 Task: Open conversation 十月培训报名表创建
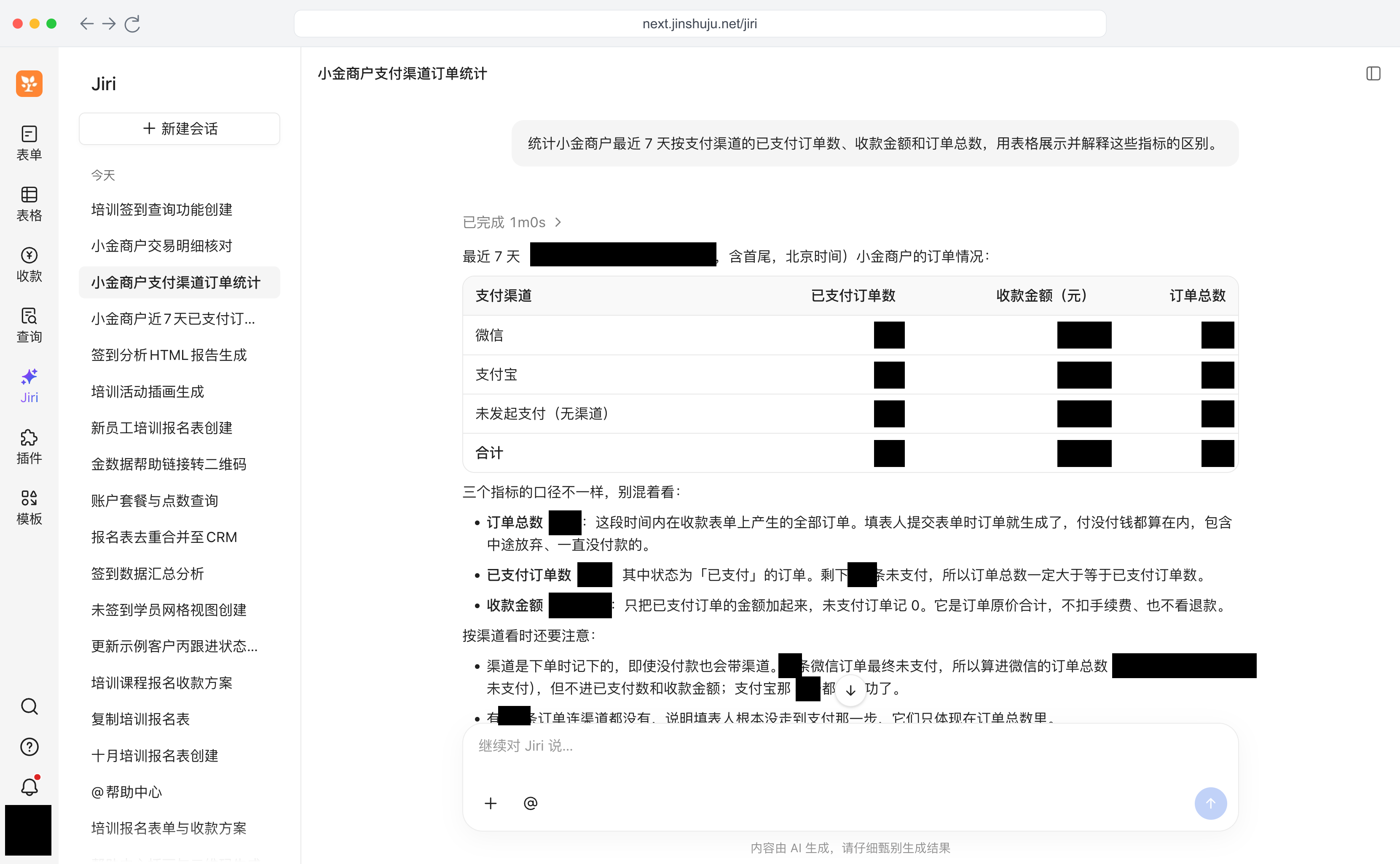[180, 755]
